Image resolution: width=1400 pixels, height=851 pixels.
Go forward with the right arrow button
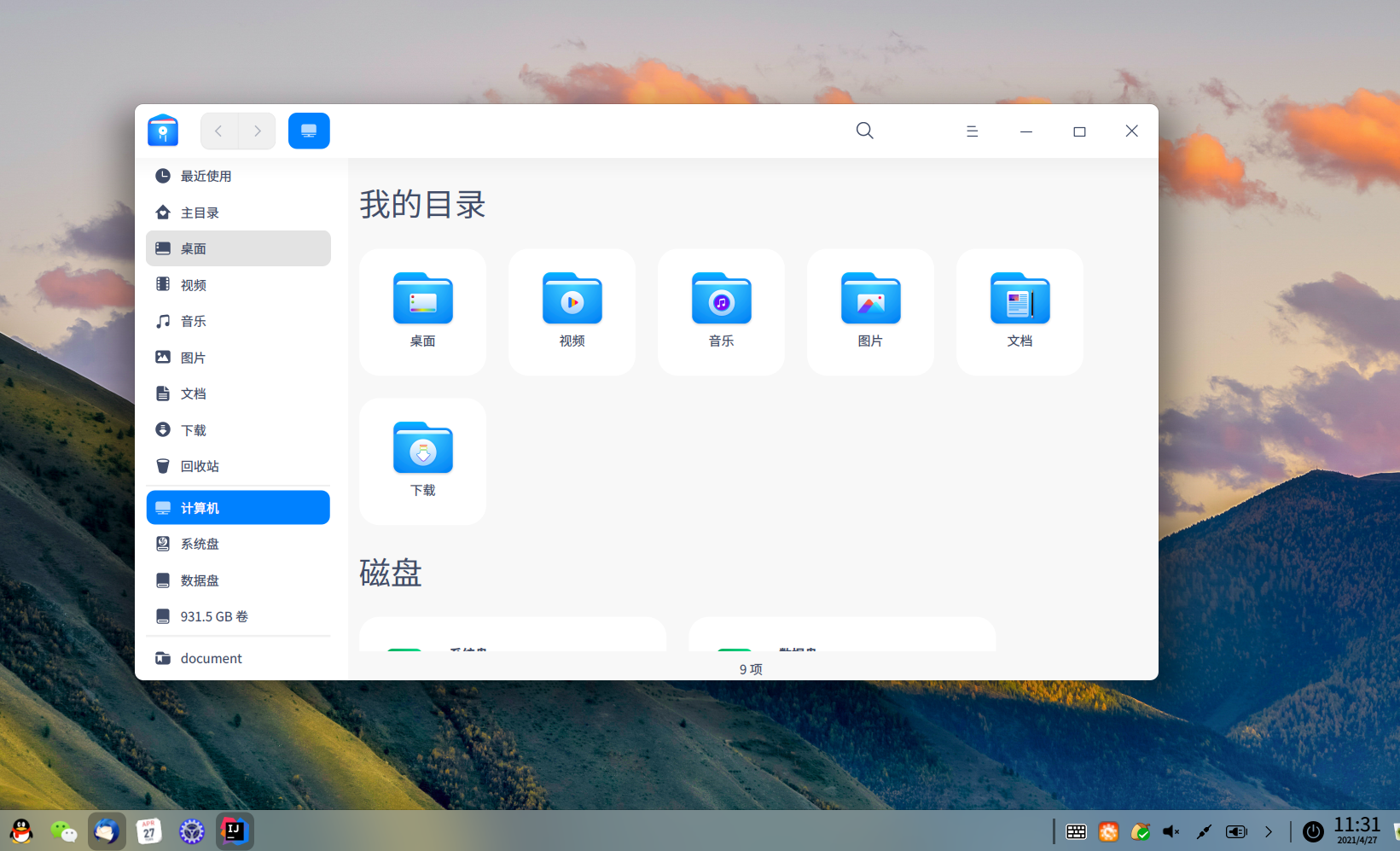click(x=257, y=131)
